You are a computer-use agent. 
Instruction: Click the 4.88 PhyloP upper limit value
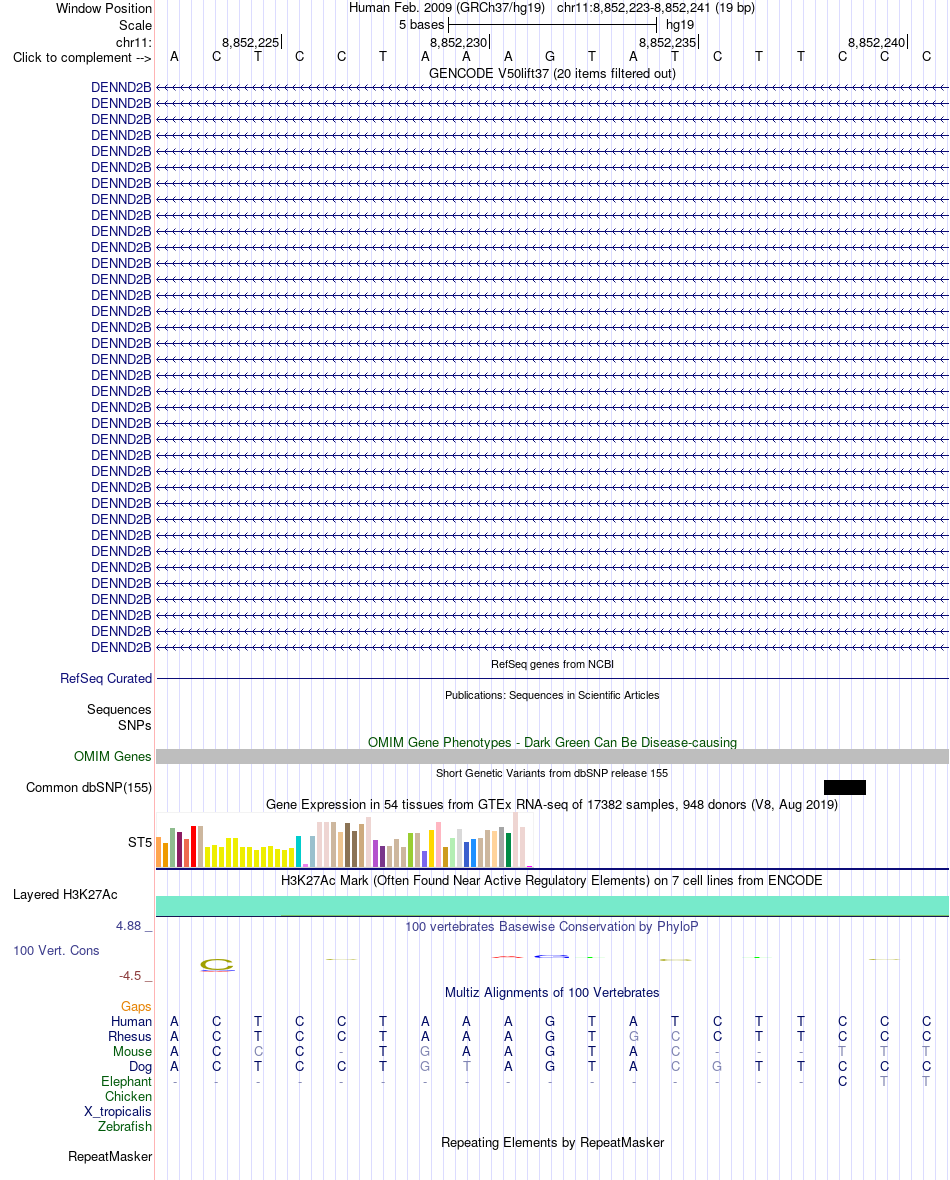point(128,926)
